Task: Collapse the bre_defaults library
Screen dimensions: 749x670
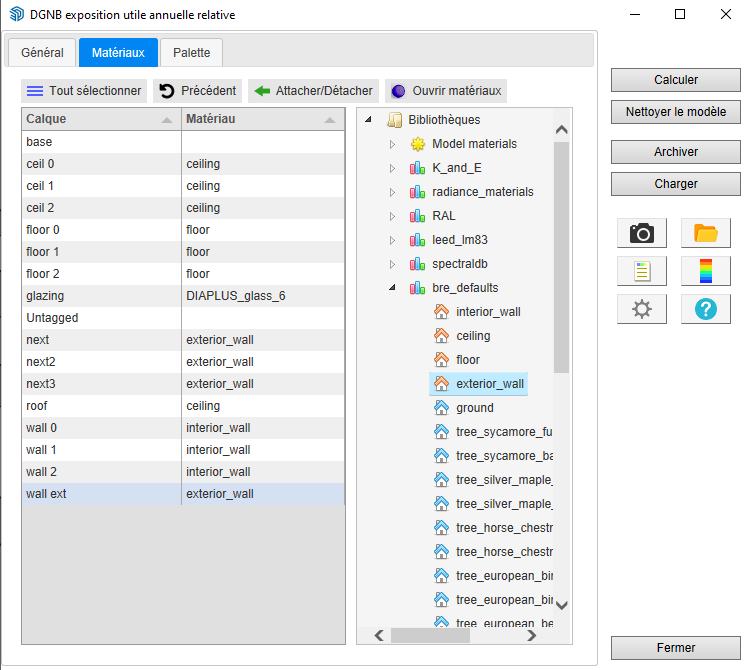Action: pyautogui.click(x=392, y=287)
